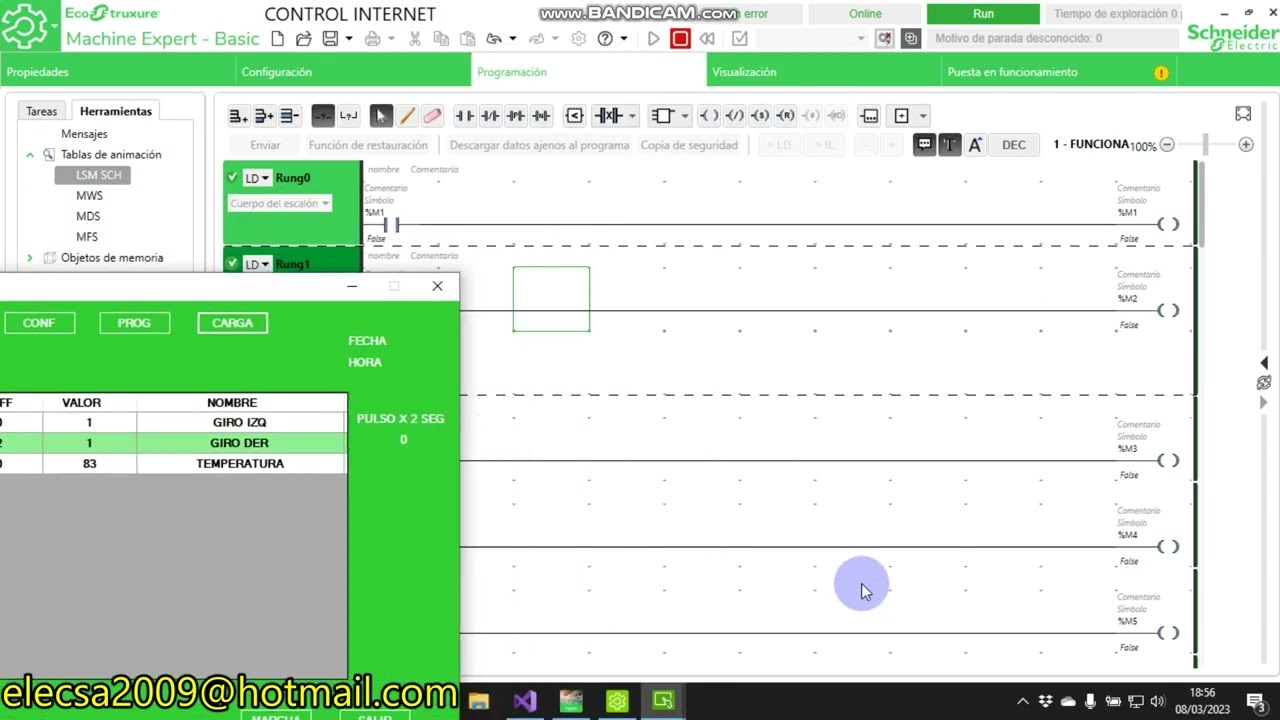
Task: Open the Propiedades tab
Action: coord(38,72)
